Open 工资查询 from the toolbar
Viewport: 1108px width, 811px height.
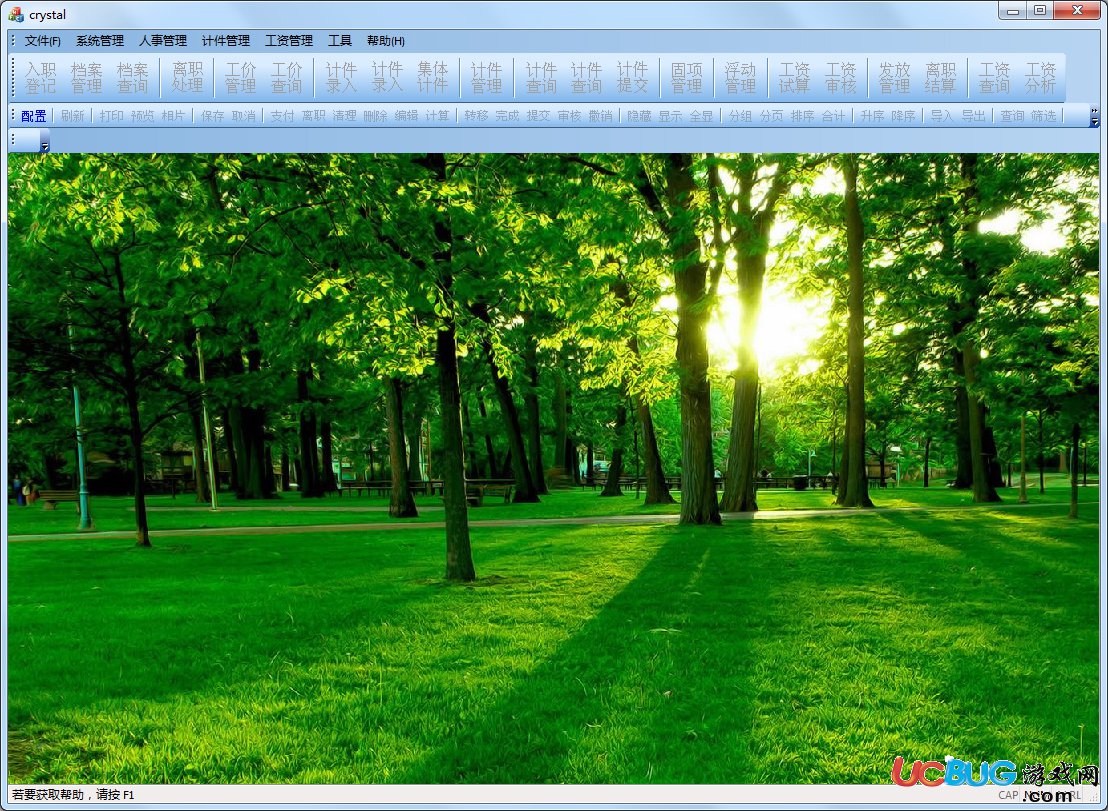pos(994,78)
